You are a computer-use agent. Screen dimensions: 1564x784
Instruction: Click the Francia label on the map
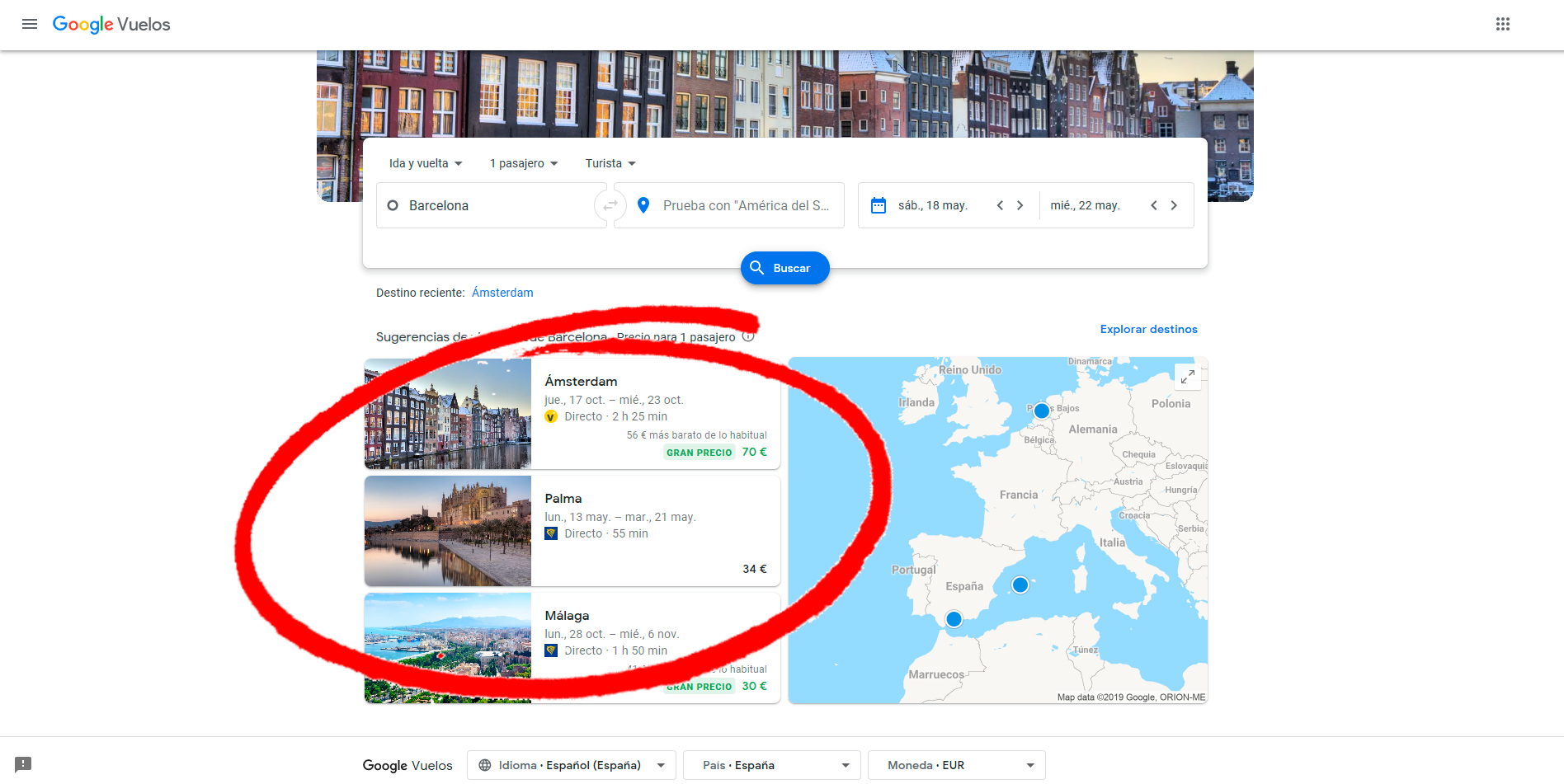tap(1019, 495)
